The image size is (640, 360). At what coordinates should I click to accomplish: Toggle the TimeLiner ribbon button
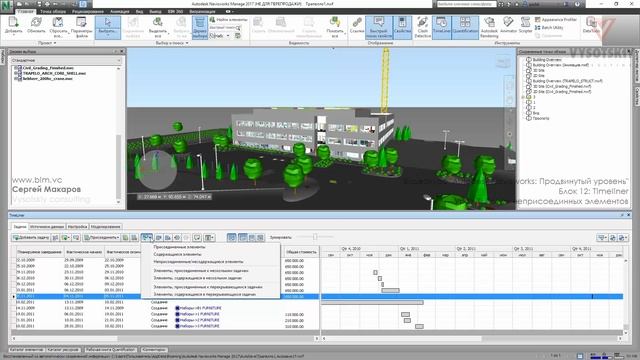coord(441,27)
